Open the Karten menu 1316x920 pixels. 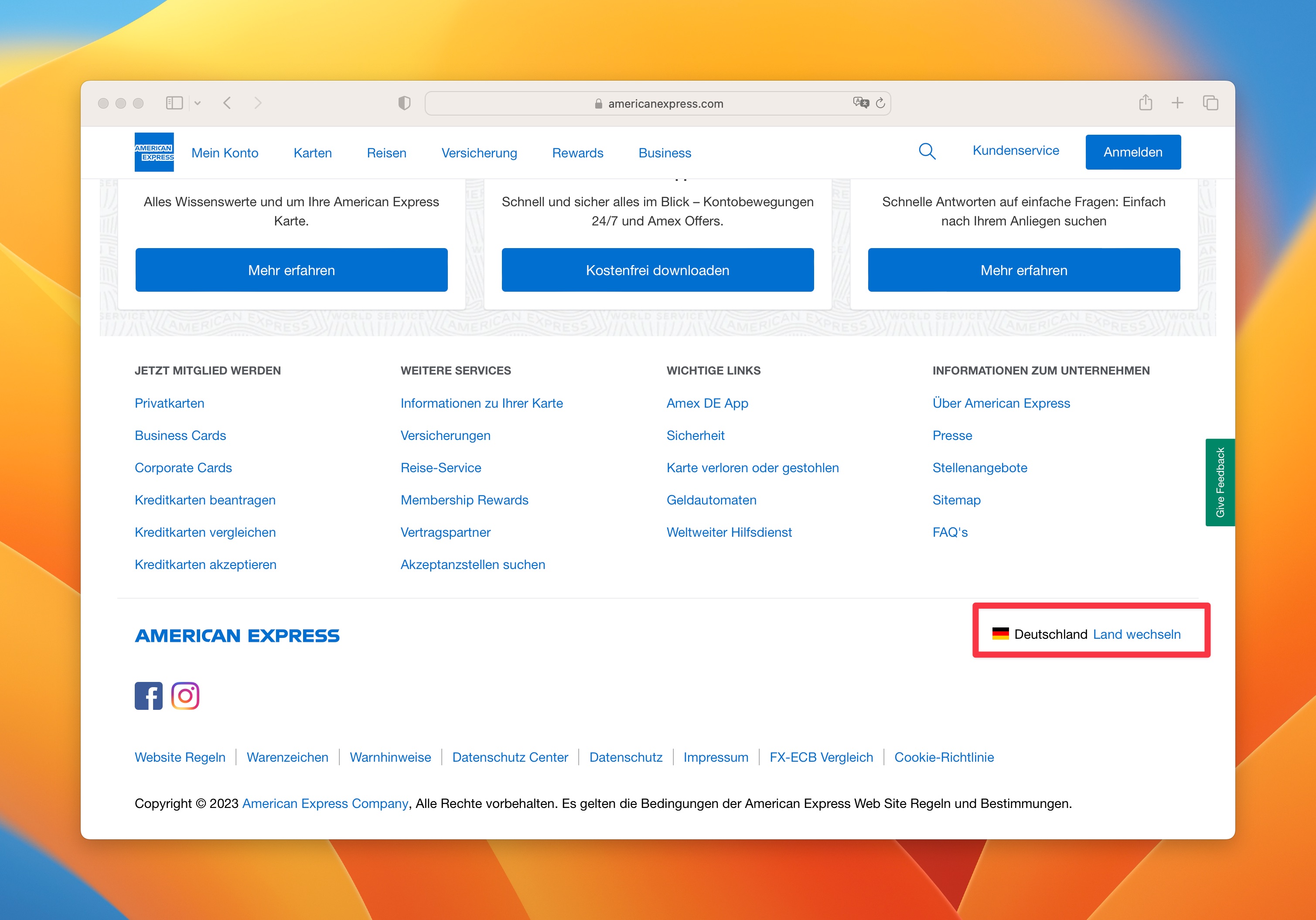pyautogui.click(x=312, y=153)
